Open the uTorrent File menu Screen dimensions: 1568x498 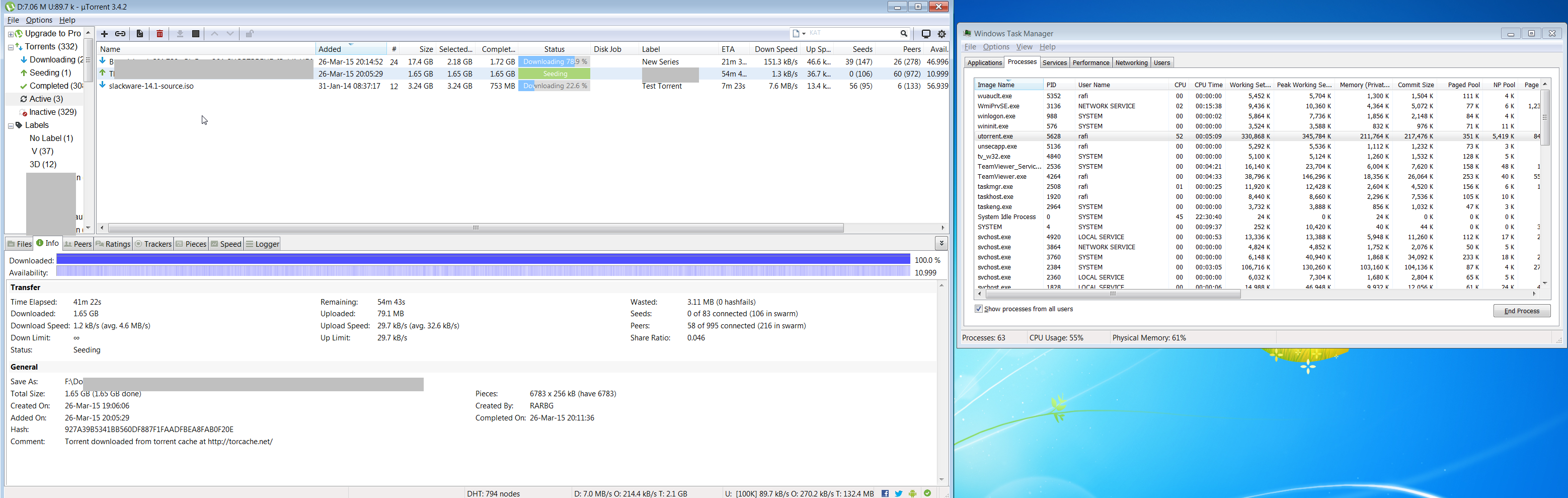tap(13, 20)
